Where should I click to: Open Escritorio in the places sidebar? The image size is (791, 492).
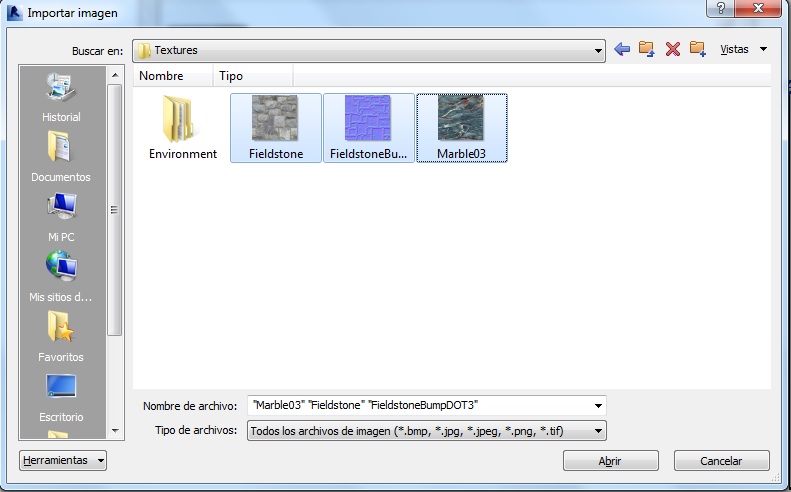pyautogui.click(x=61, y=398)
